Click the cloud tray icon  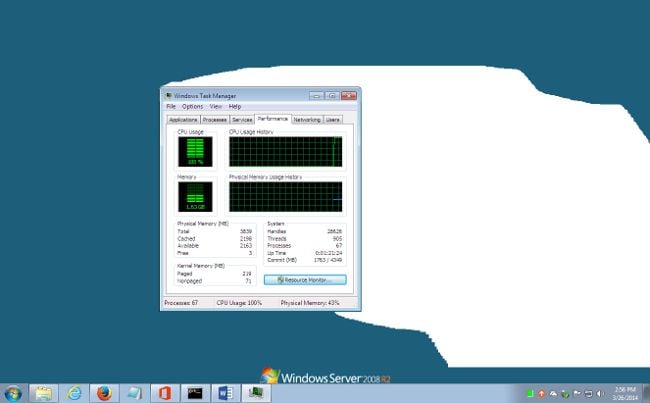553,393
